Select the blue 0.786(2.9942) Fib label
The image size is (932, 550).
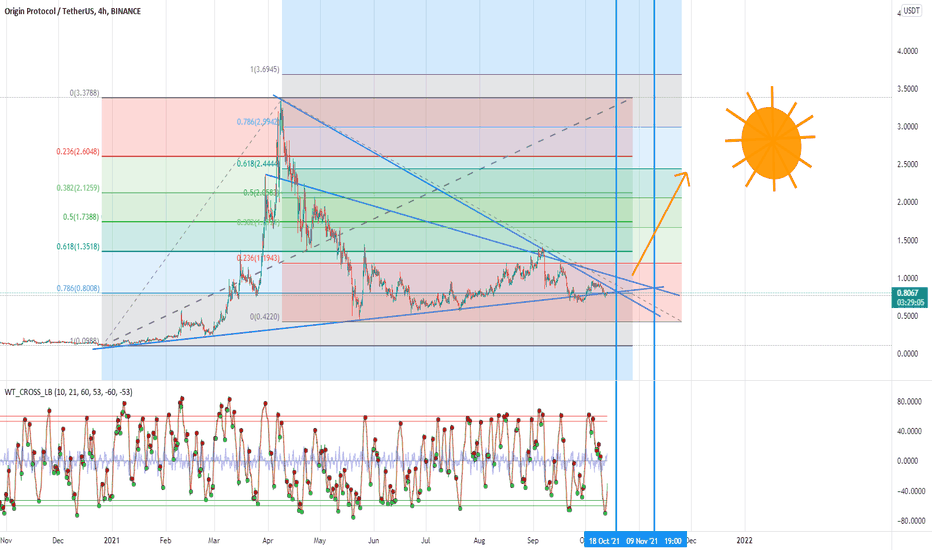[x=258, y=122]
